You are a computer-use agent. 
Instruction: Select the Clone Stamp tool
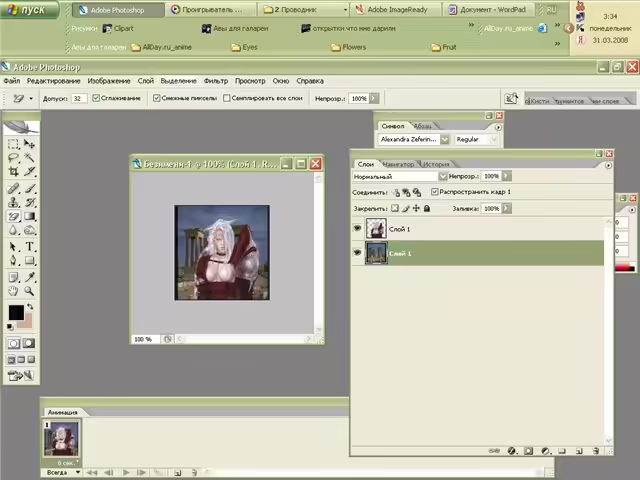tap(13, 202)
